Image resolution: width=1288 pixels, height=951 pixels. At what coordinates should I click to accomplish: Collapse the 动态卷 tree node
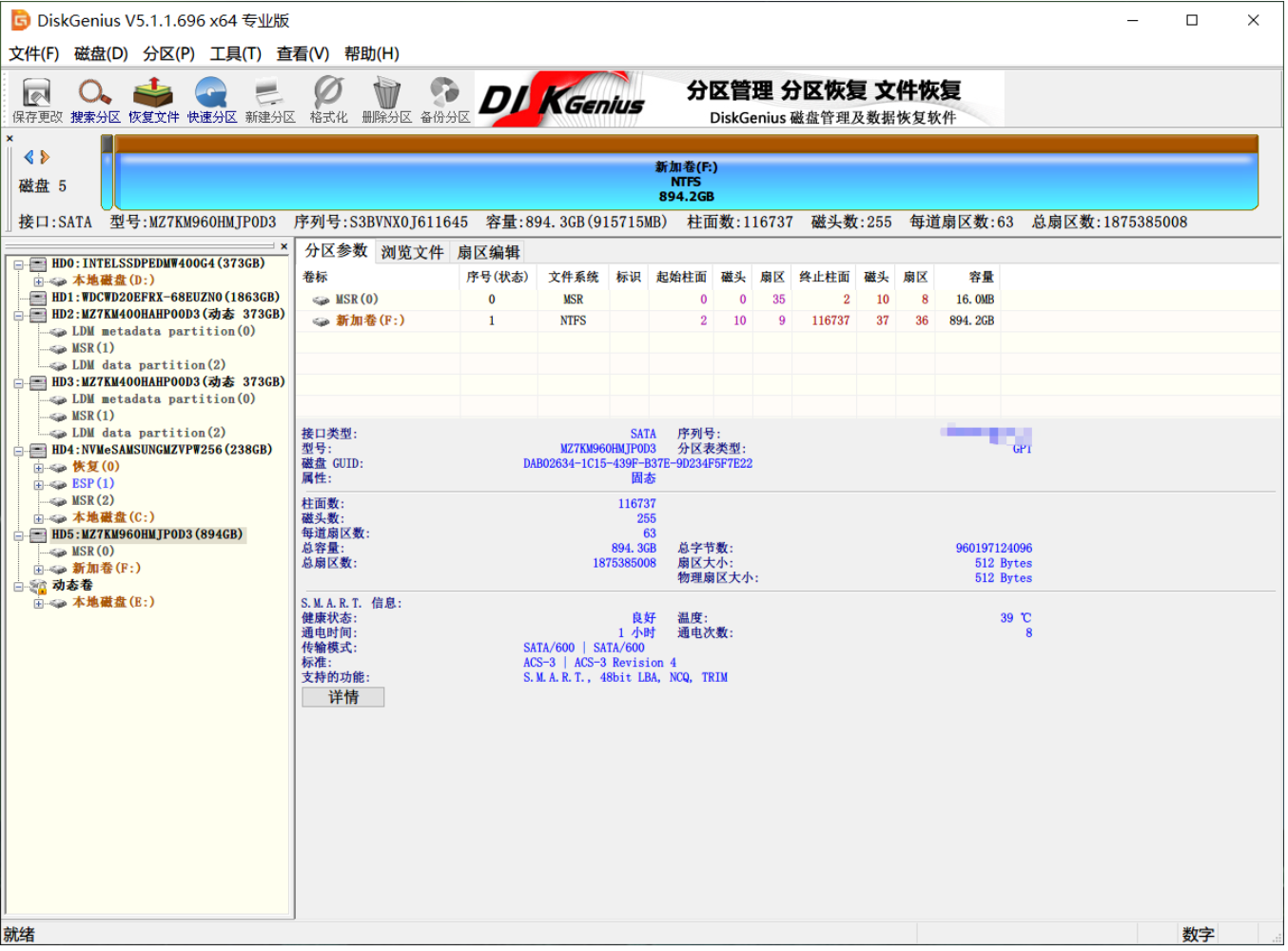[18, 587]
